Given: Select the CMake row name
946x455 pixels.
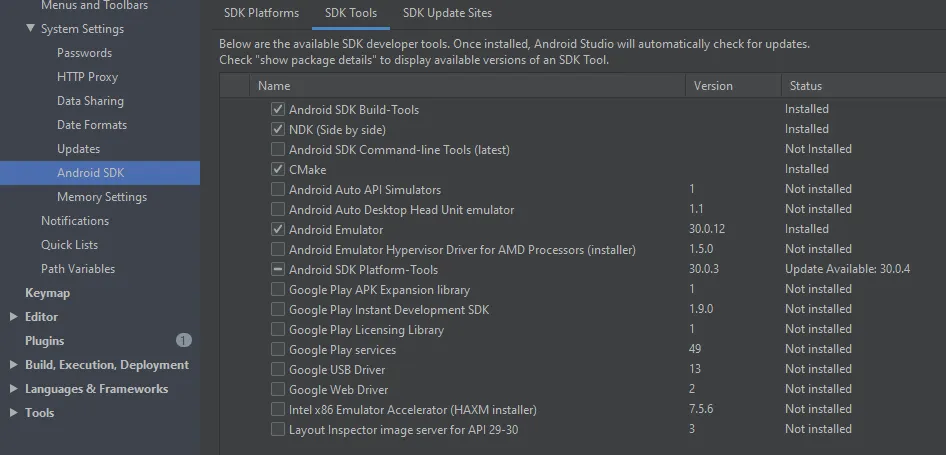Looking at the screenshot, I should pyautogui.click(x=308, y=170).
